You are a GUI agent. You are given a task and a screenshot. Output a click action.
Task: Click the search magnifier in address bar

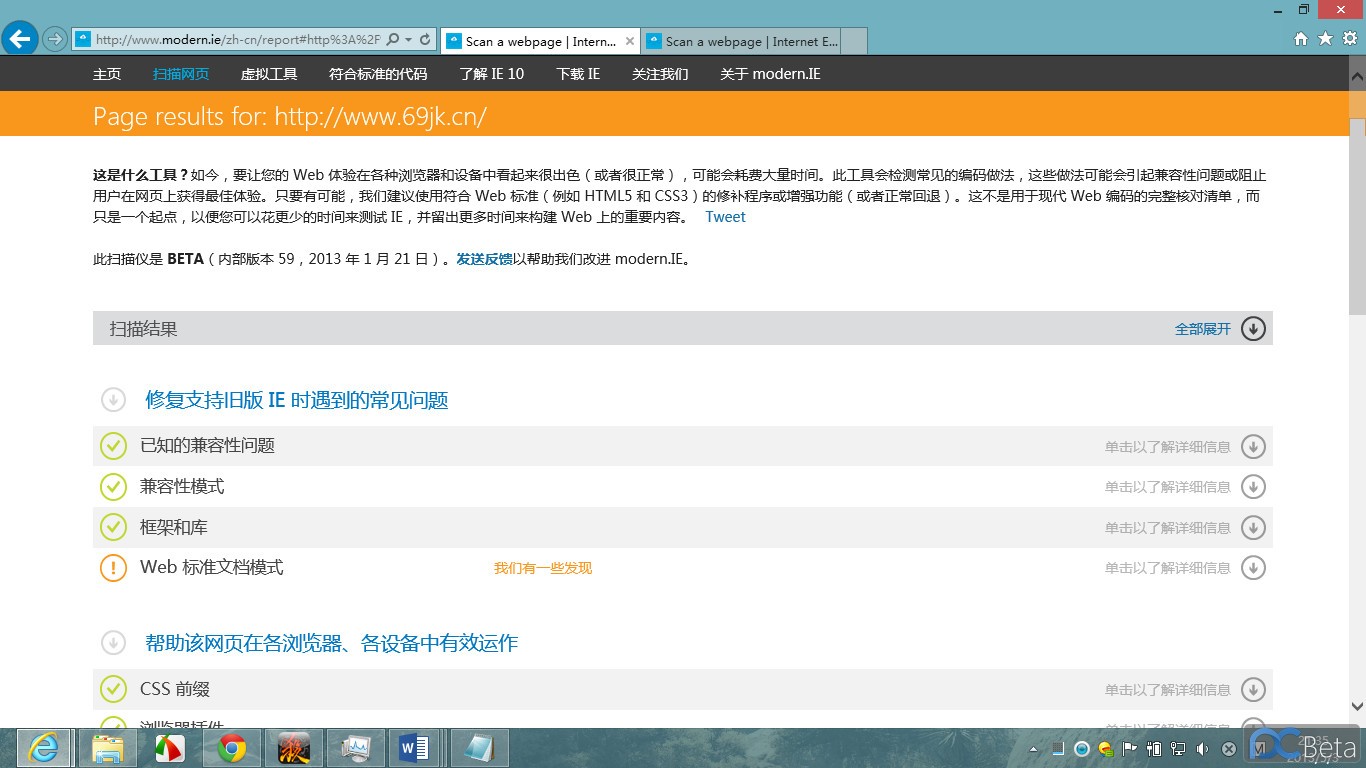point(393,40)
